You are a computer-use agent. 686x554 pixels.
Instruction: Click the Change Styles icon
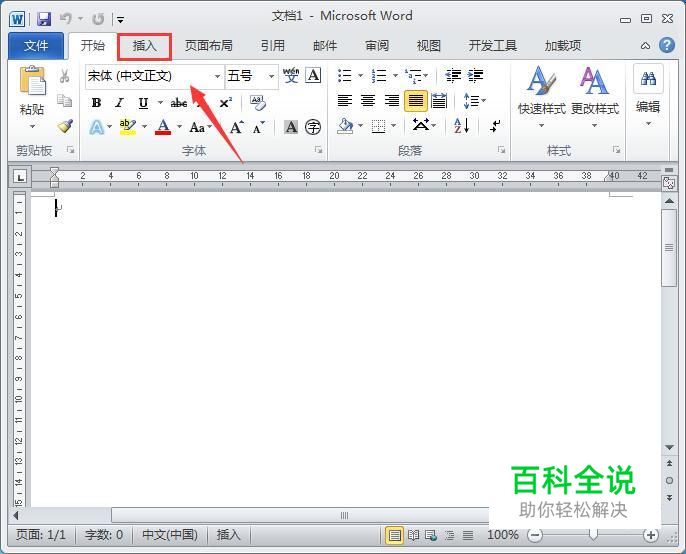tap(594, 80)
